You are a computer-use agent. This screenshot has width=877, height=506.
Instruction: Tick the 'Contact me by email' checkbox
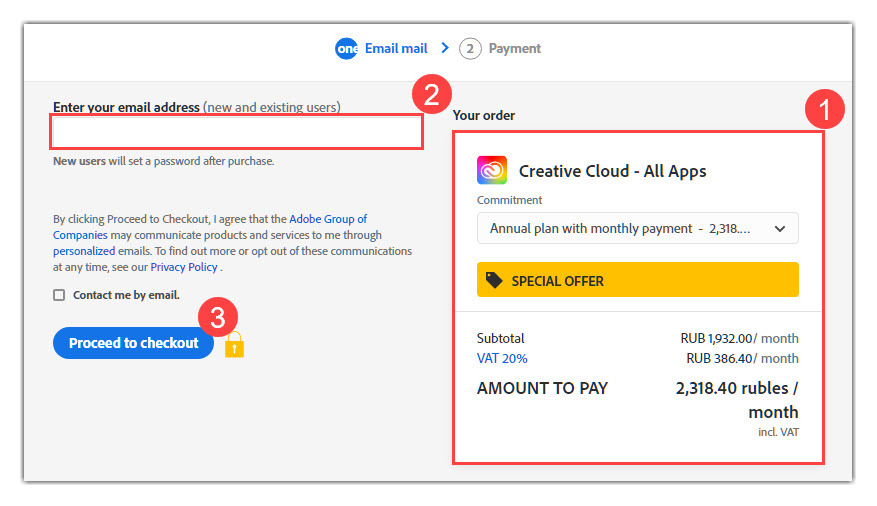coord(59,295)
